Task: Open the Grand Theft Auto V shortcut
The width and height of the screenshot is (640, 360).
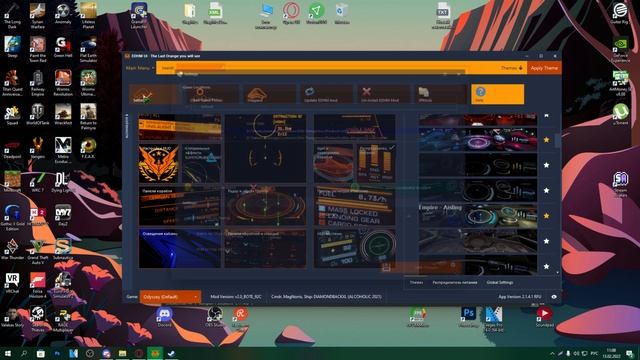Action: click(38, 251)
